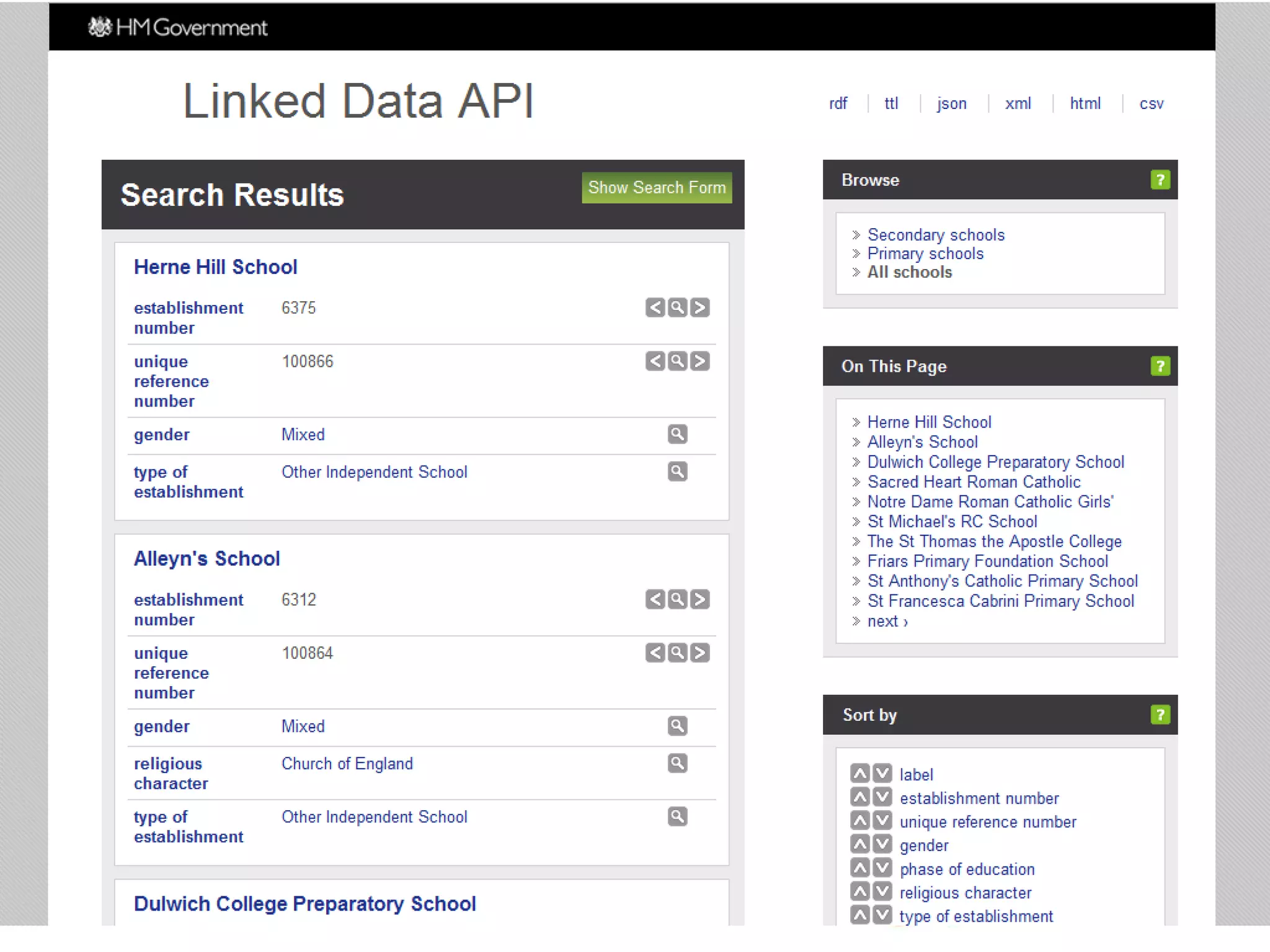Click magnifier icon for Herne Hill gender Mixed

677,434
